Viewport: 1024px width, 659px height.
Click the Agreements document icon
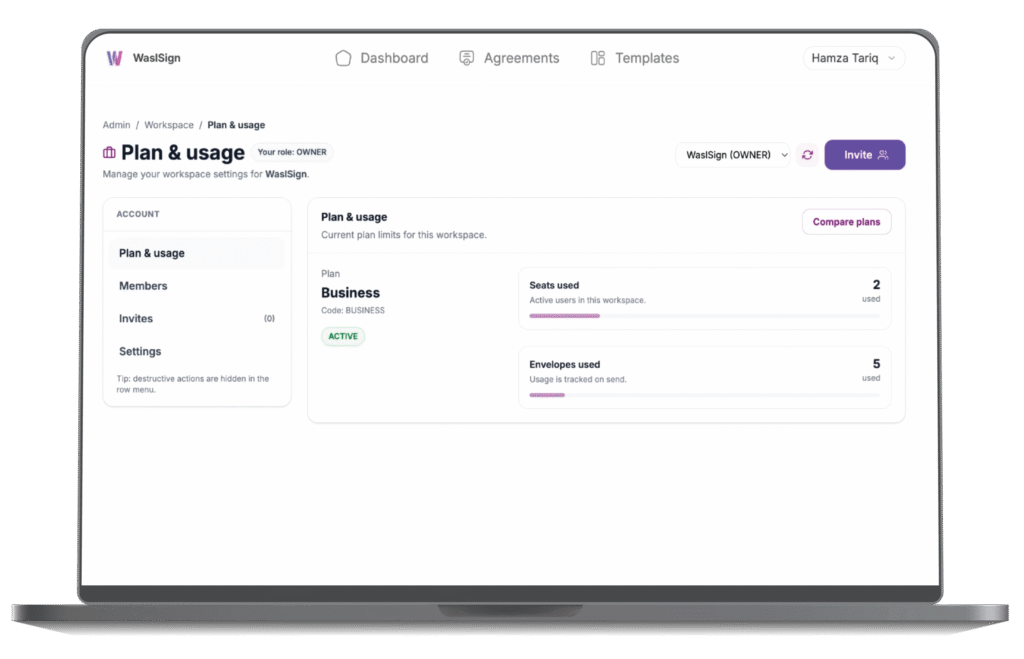click(x=466, y=58)
